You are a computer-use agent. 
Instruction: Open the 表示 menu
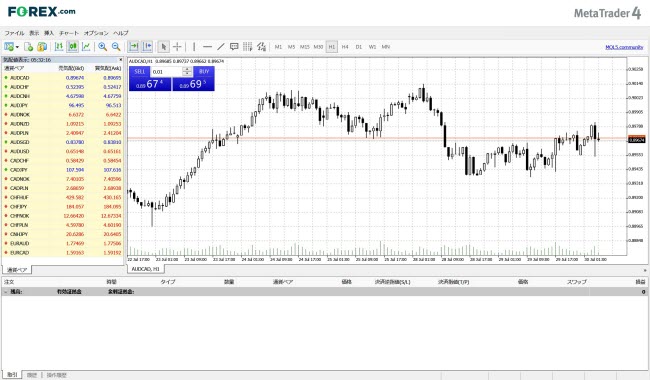pyautogui.click(x=34, y=33)
